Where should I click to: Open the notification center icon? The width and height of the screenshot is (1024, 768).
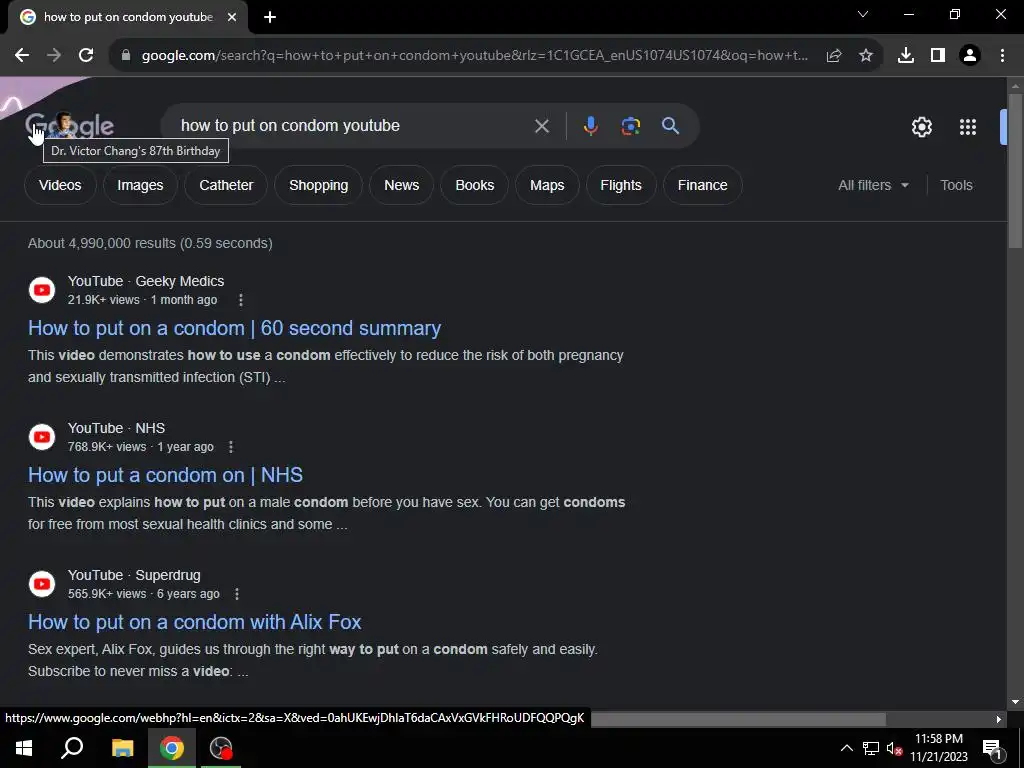click(x=992, y=749)
